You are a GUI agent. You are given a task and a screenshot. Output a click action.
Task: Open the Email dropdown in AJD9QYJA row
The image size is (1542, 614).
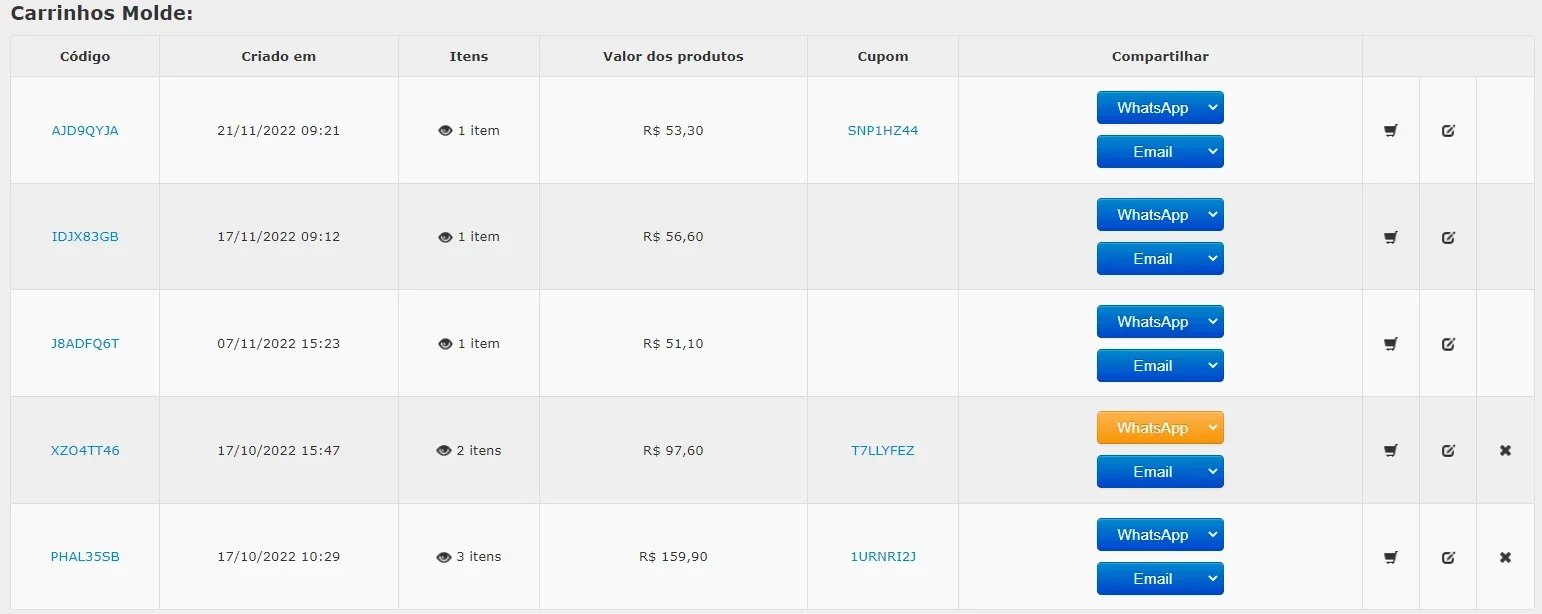1160,152
